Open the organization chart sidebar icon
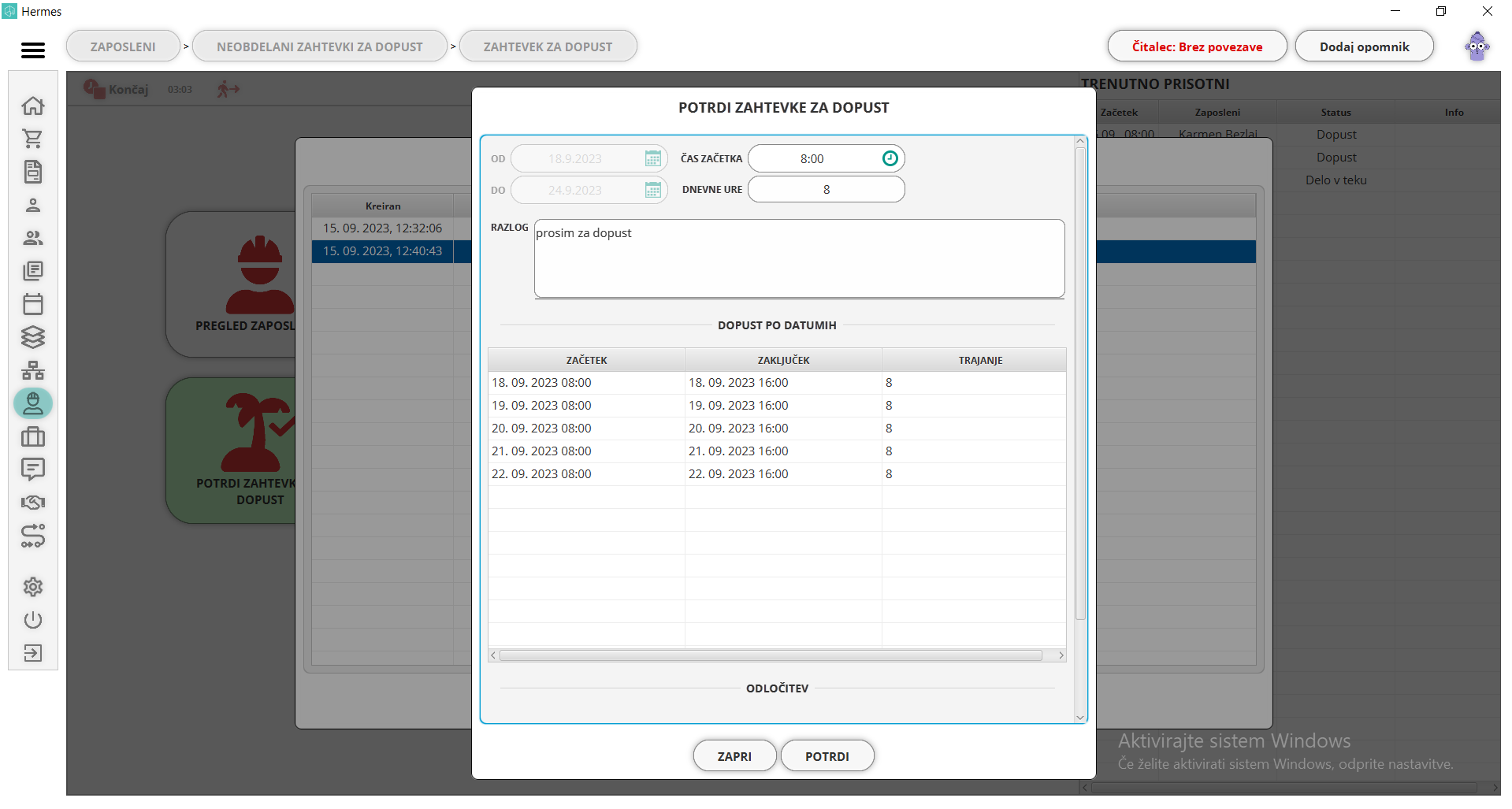This screenshot has height=809, width=1512. pos(33,370)
